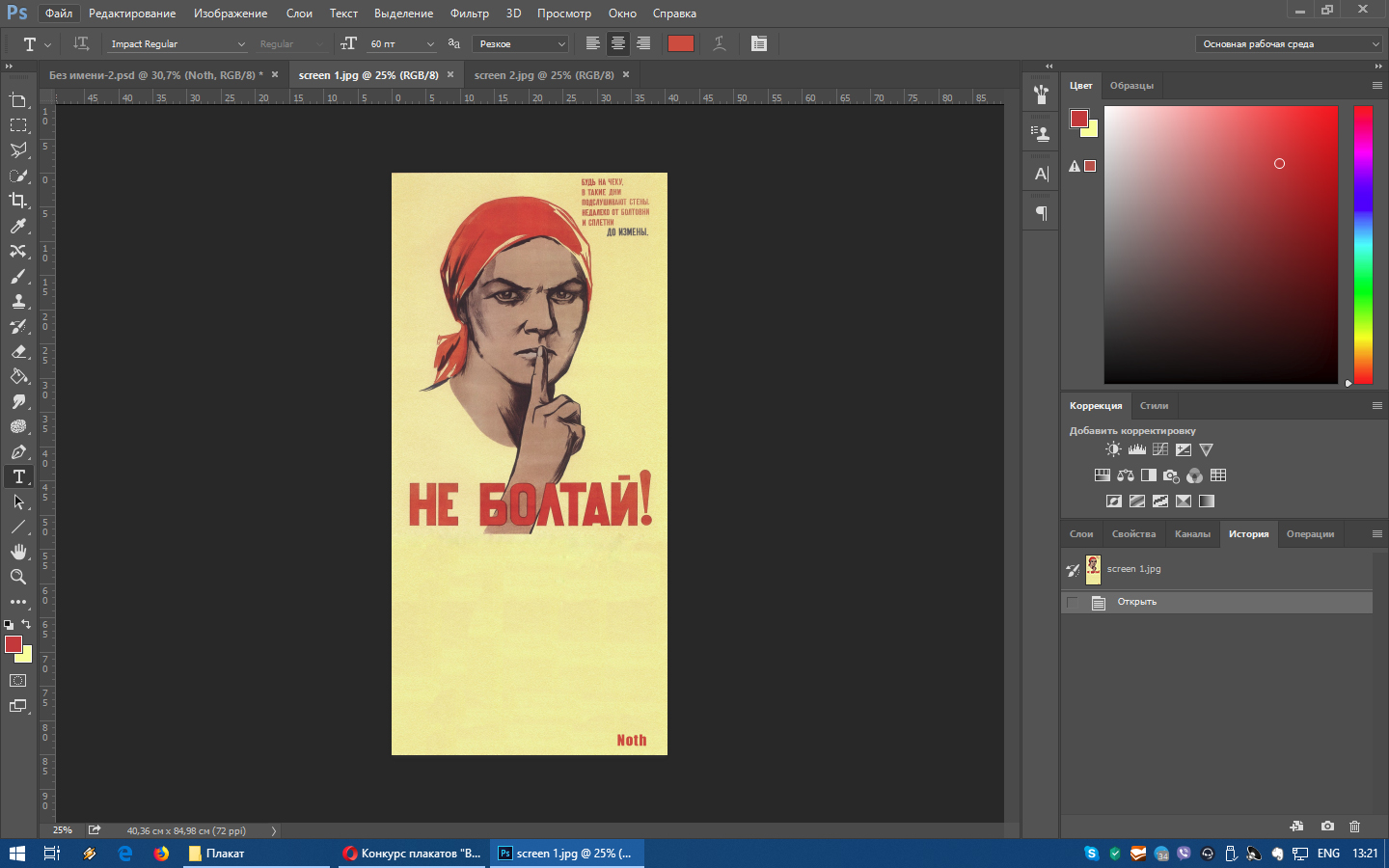Screen dimensions: 1389x868
Task: Select the Polygonal Lasso tool
Action: 18,150
